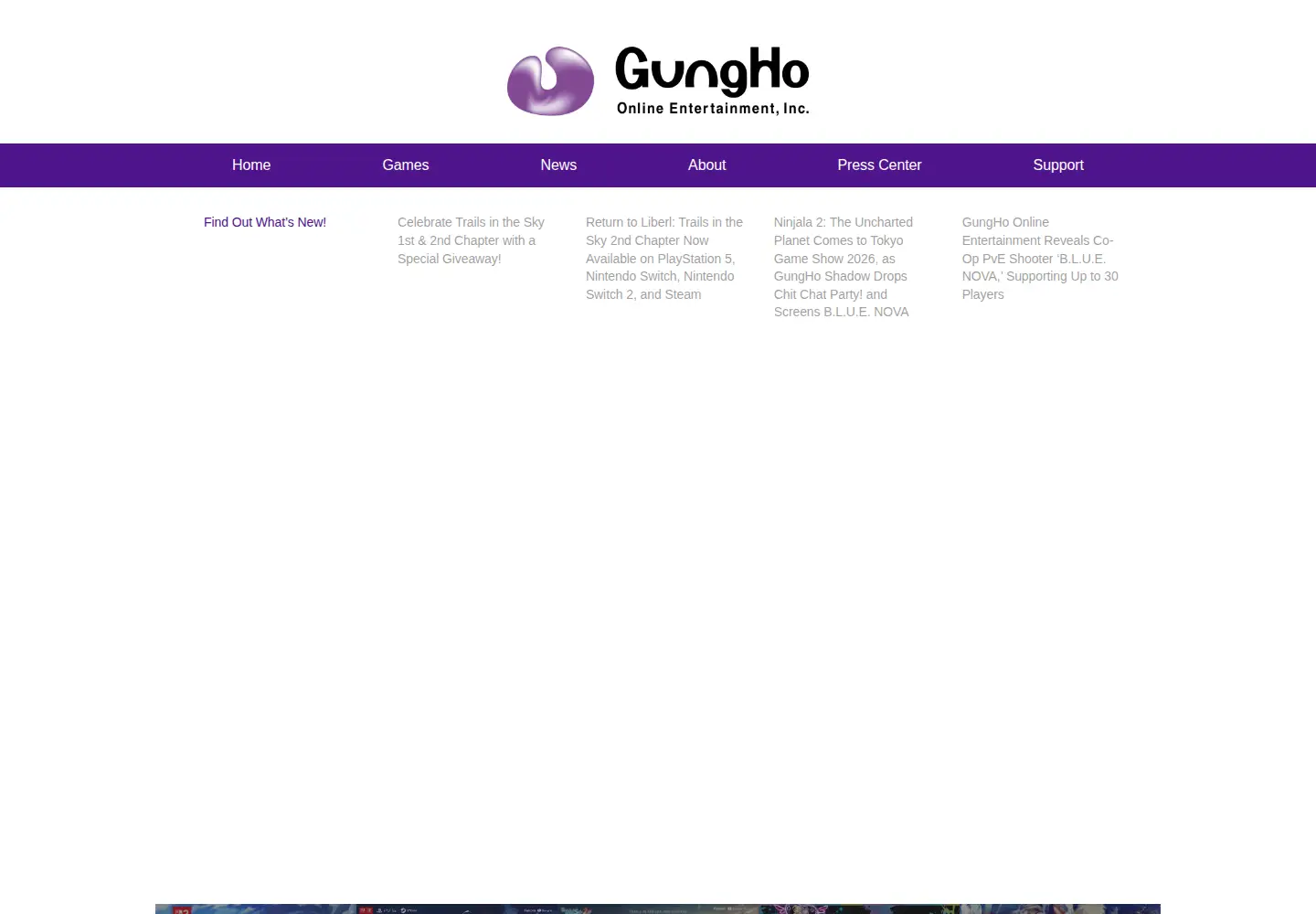The height and width of the screenshot is (914, 1316).
Task: Open the Press Center page
Action: [x=879, y=165]
